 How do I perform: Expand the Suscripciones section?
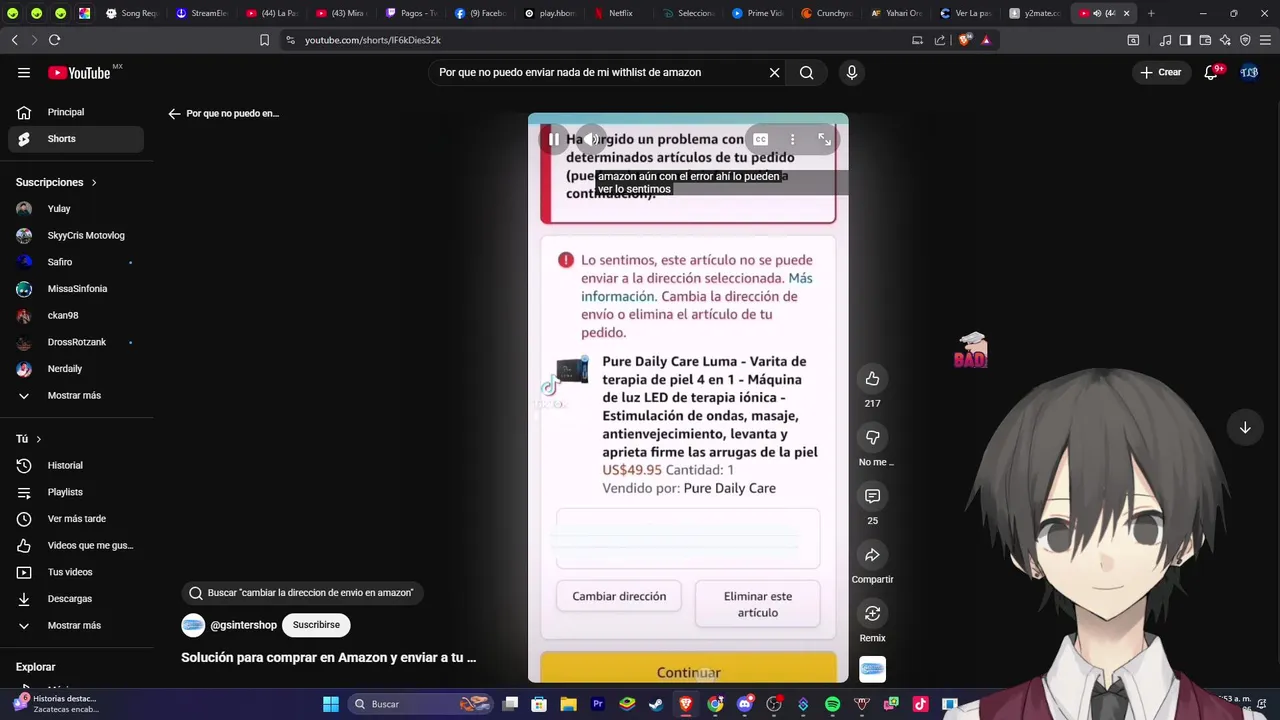pos(57,182)
